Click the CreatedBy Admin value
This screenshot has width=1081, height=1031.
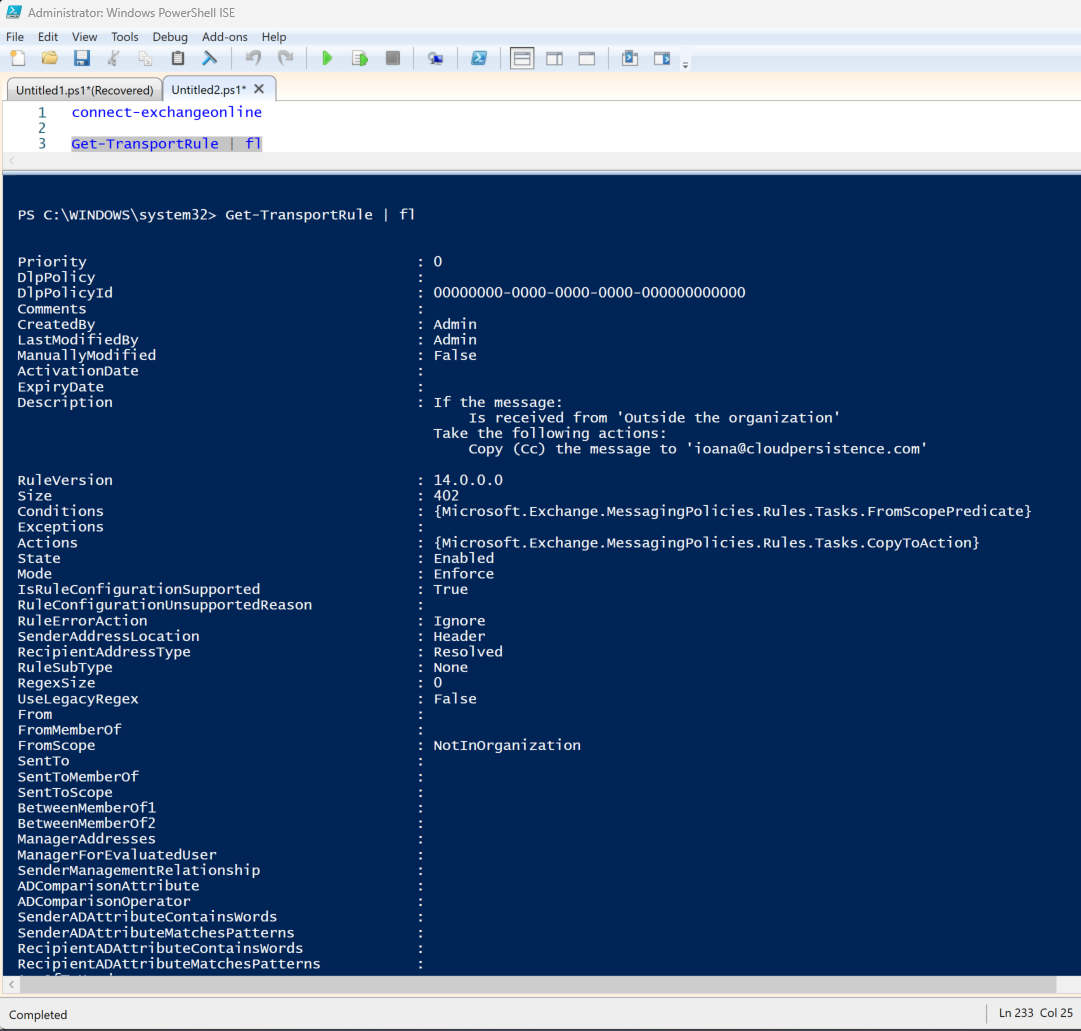coord(455,324)
